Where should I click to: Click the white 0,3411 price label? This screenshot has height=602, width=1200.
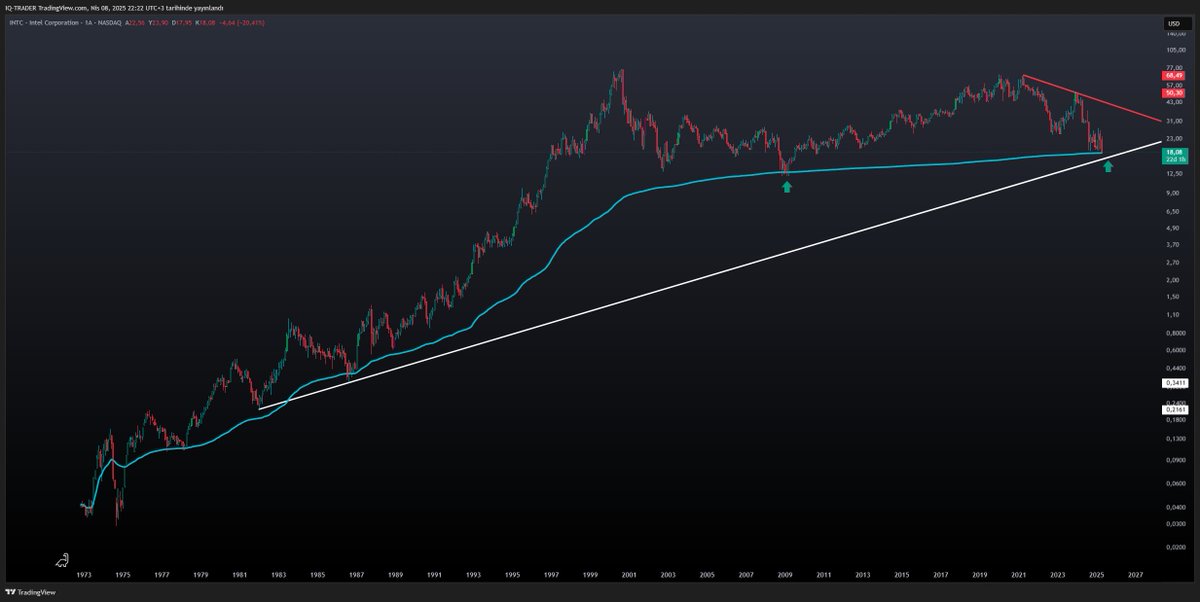1174,383
